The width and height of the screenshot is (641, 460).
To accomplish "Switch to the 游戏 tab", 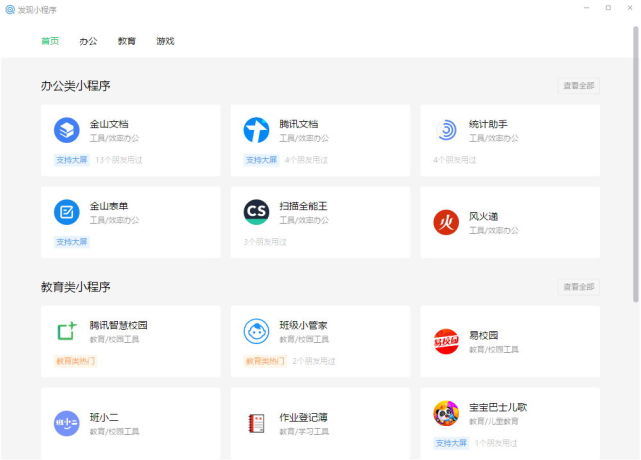I will [165, 41].
